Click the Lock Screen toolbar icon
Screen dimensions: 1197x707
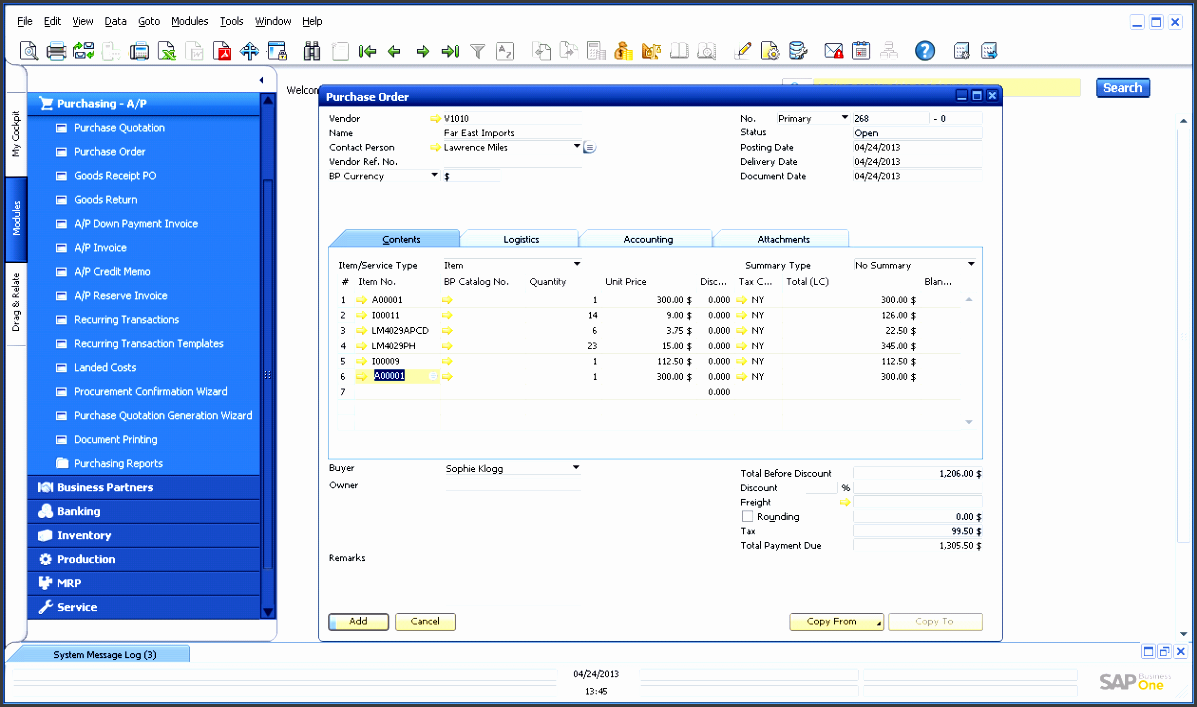[277, 51]
